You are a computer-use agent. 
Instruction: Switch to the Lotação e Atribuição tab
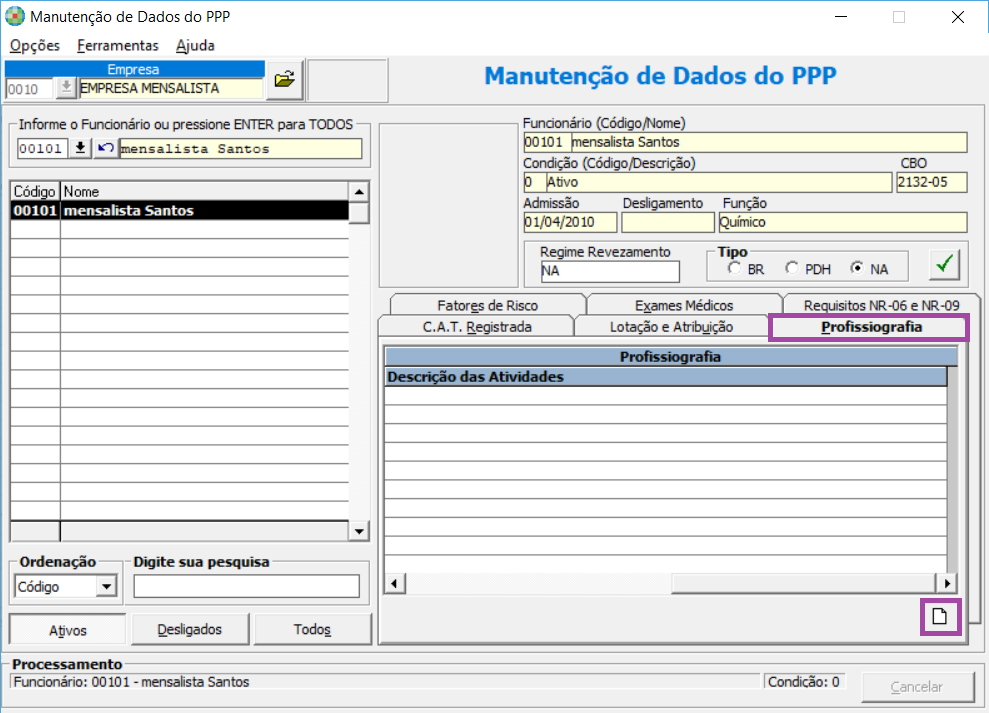[671, 327]
